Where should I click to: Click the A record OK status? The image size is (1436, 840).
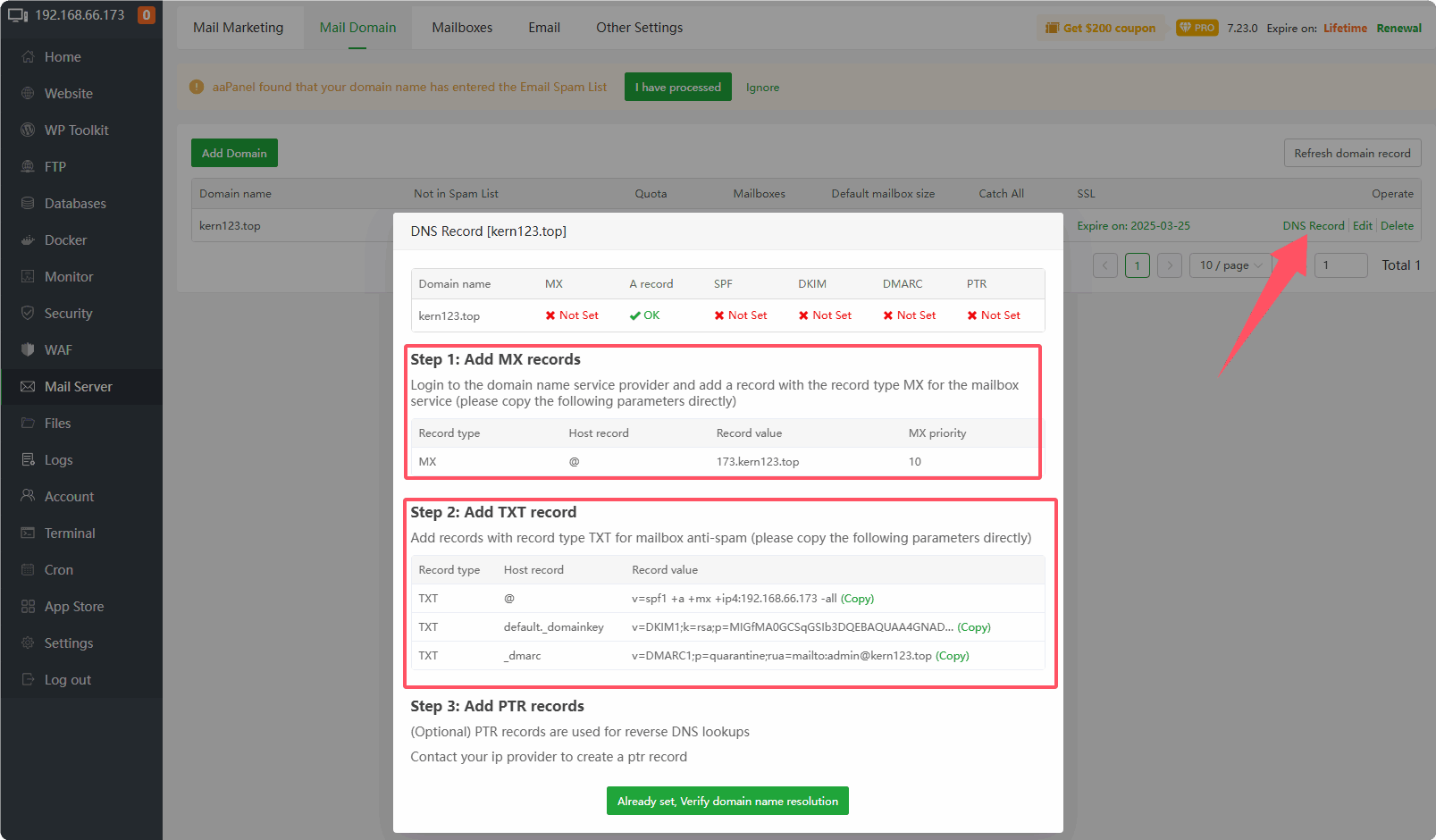click(x=644, y=315)
